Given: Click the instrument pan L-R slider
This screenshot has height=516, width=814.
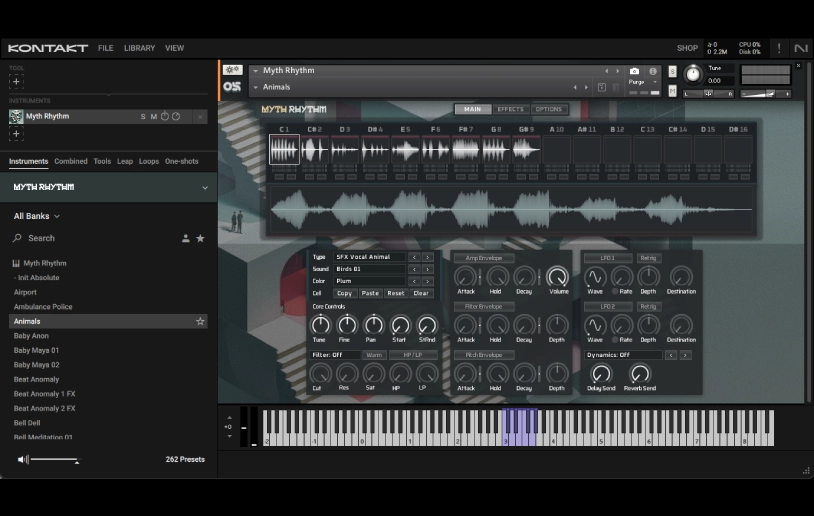Looking at the screenshot, I should pos(708,94).
